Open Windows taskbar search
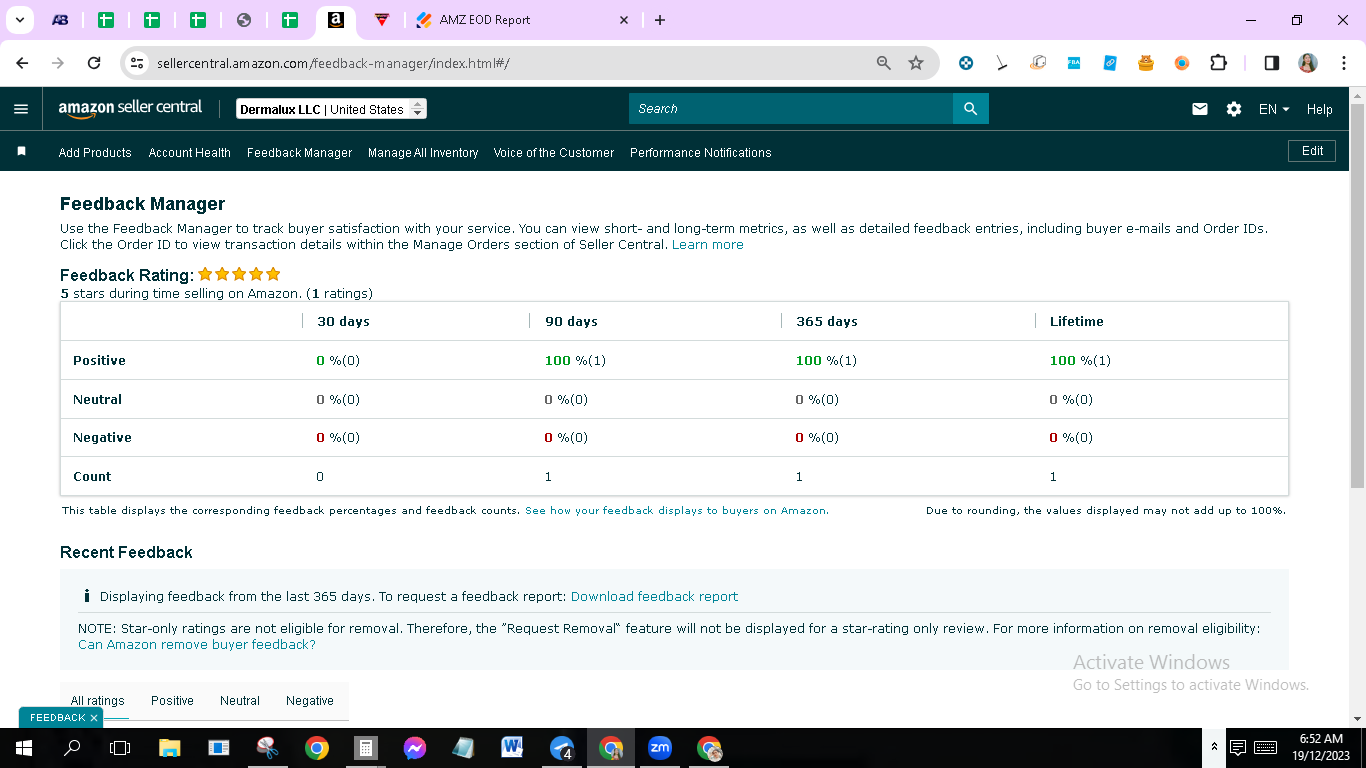This screenshot has width=1366, height=768. click(x=72, y=748)
